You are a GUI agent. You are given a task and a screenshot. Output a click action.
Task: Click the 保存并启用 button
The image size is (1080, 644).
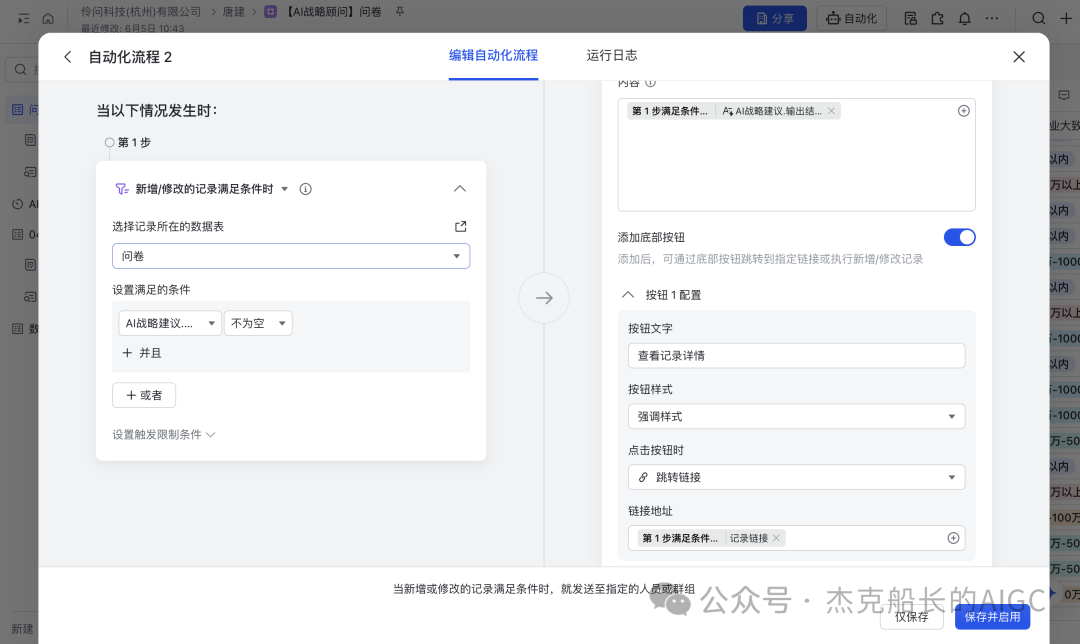(x=992, y=616)
